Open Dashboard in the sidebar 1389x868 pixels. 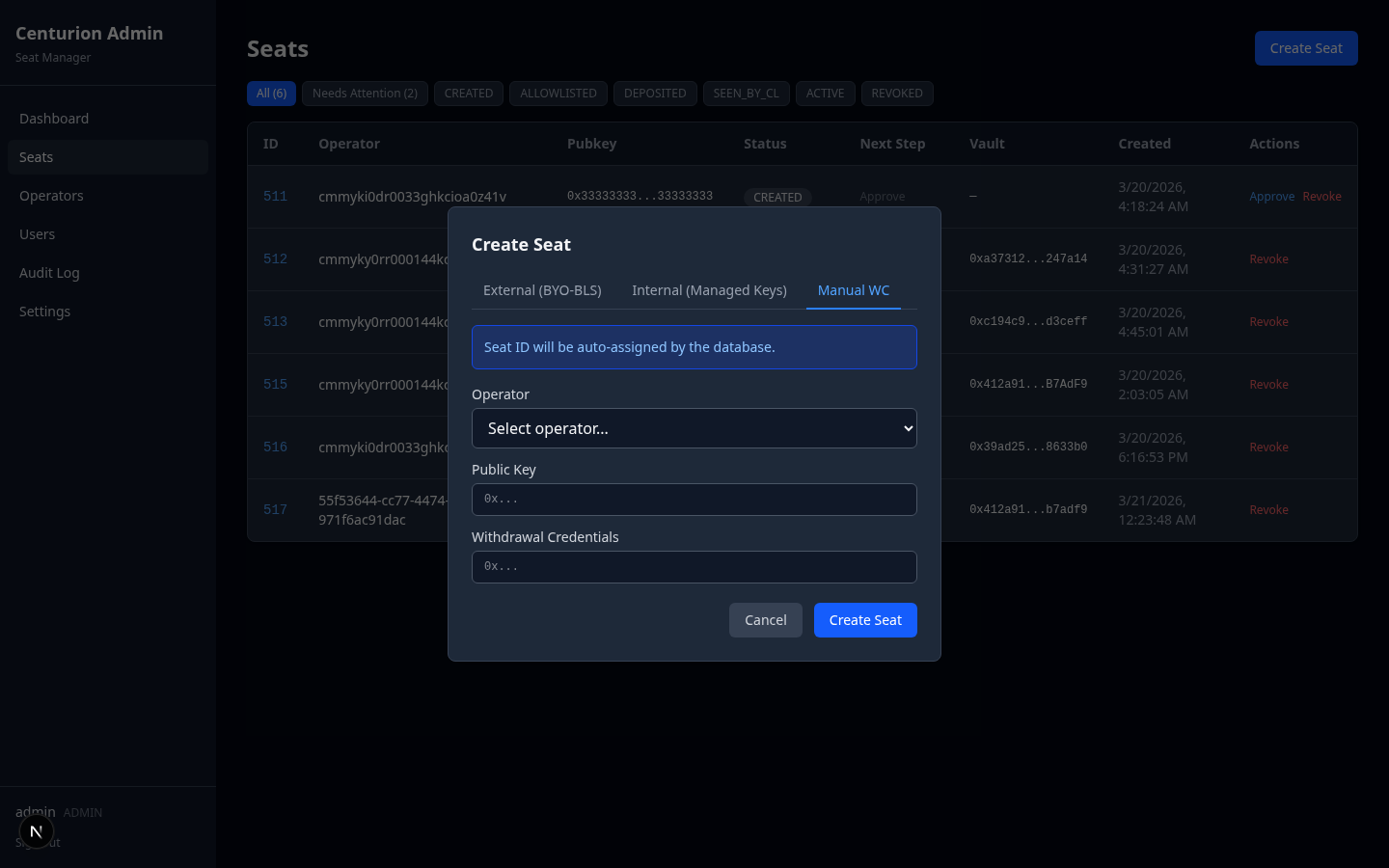(x=54, y=119)
